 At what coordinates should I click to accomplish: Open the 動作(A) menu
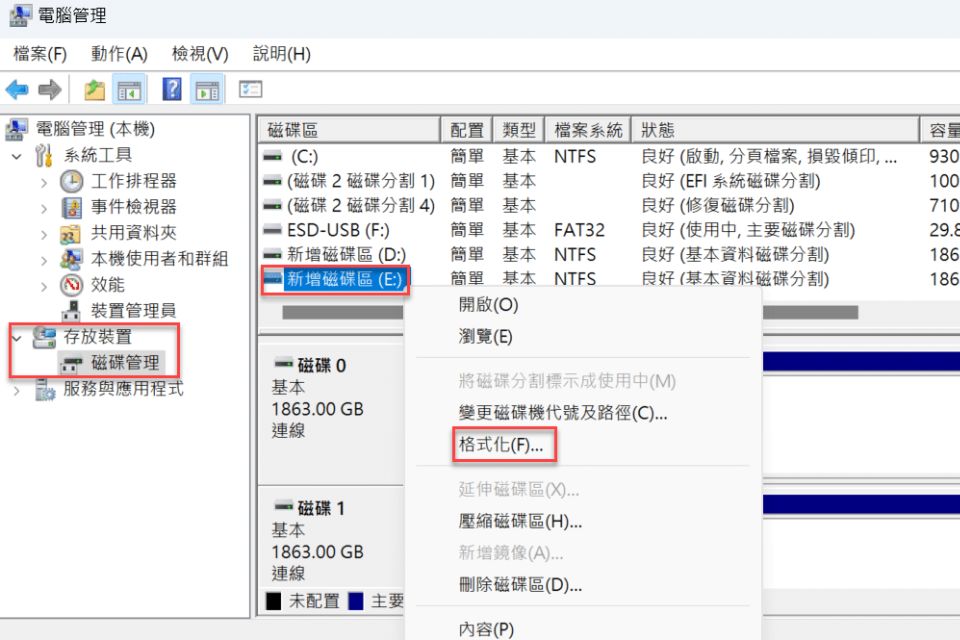tap(119, 54)
